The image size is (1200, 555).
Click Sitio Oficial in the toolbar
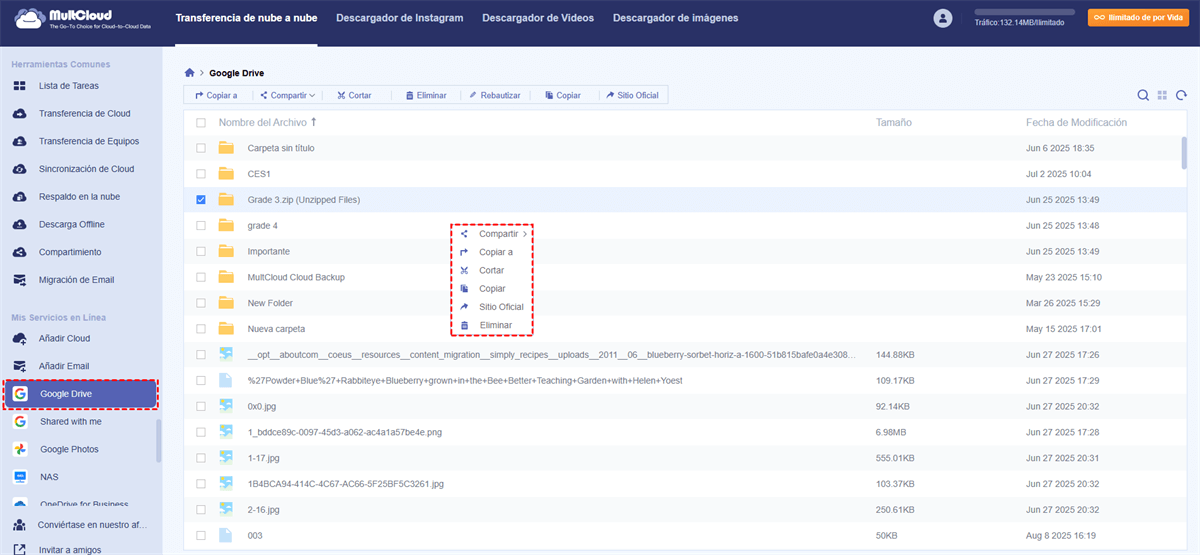tap(632, 95)
